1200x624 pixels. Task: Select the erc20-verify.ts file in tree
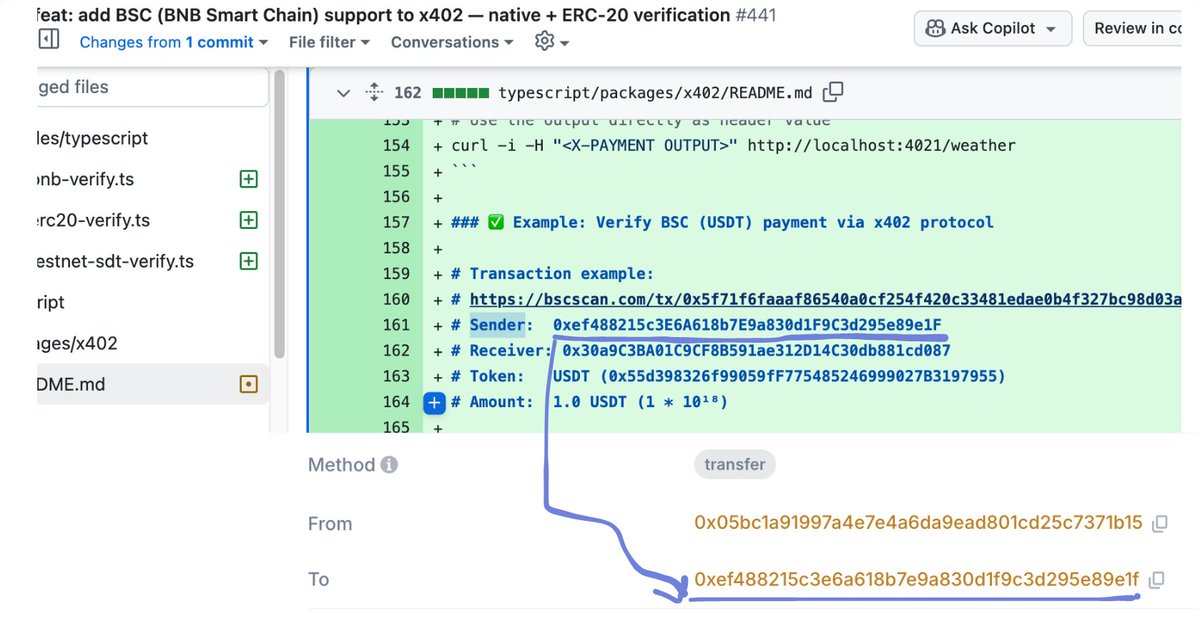tap(94, 220)
